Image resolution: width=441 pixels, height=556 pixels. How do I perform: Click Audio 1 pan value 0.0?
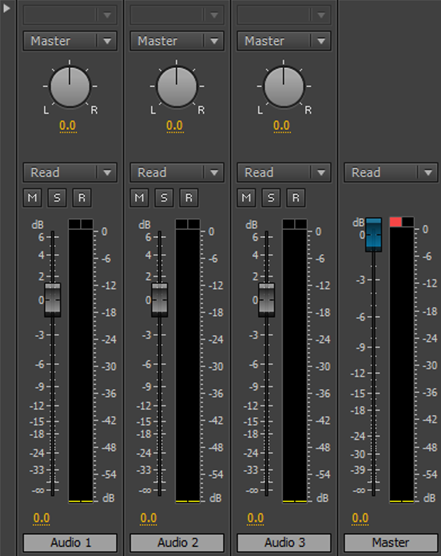click(68, 126)
